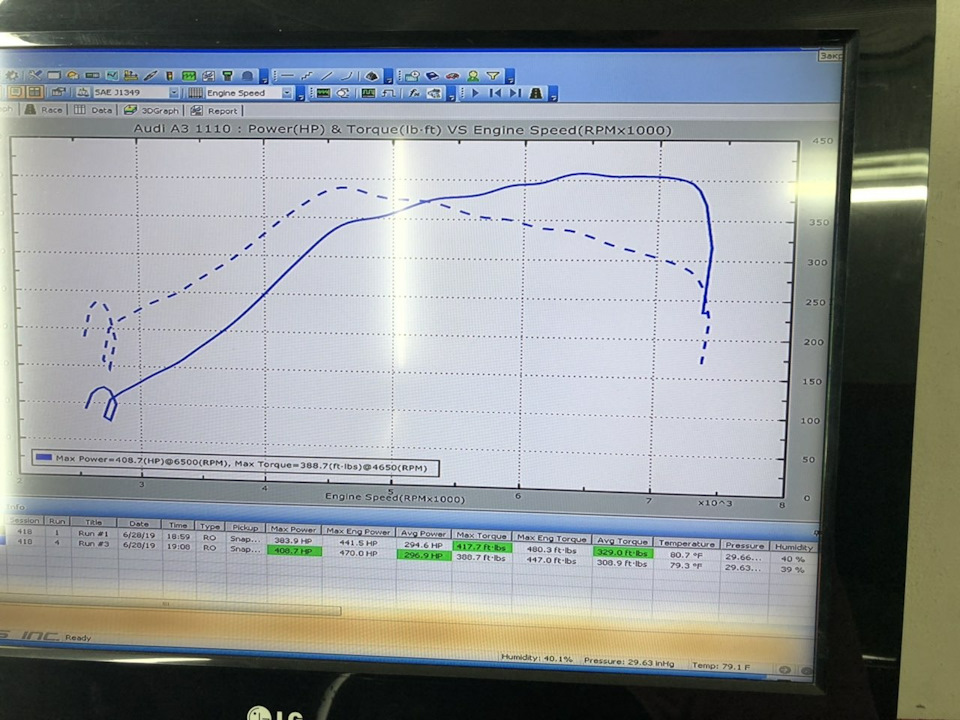Click the blank window rectangle icon
Viewport: 960px width, 720px height.
pyautogui.click(x=54, y=75)
